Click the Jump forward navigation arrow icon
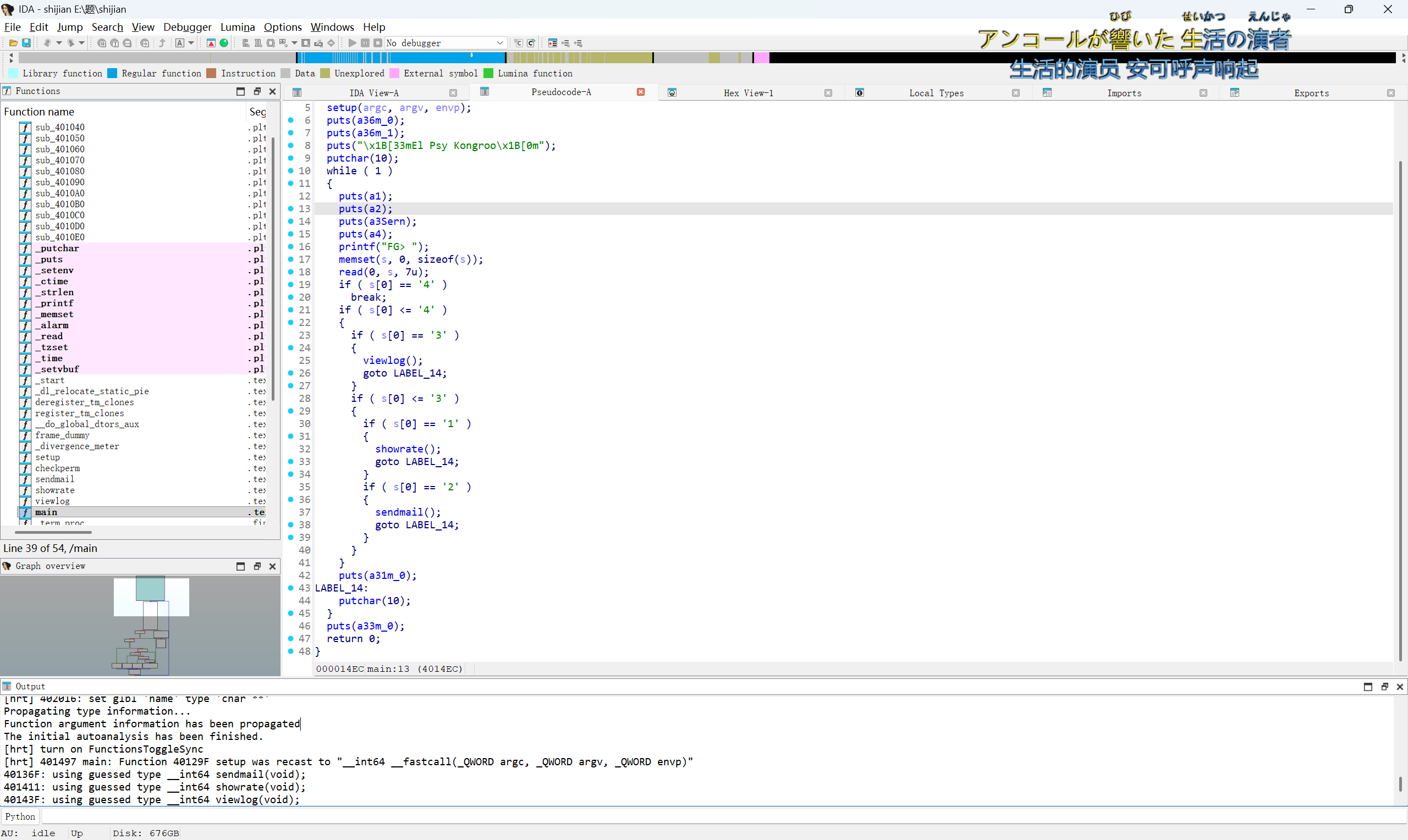The height and width of the screenshot is (840, 1408). [x=70, y=43]
